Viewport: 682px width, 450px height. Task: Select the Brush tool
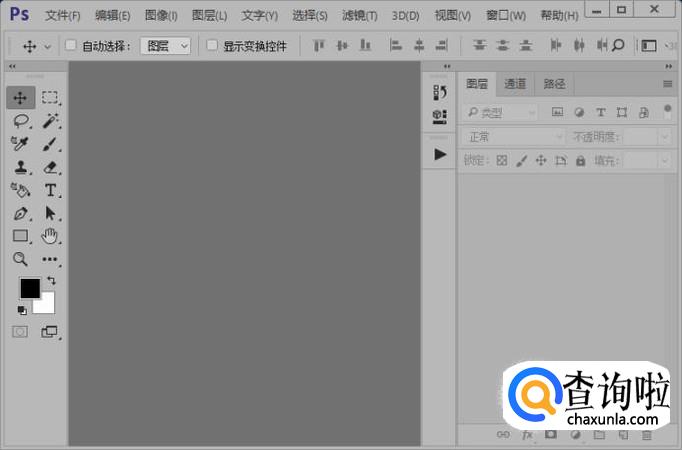(x=50, y=144)
